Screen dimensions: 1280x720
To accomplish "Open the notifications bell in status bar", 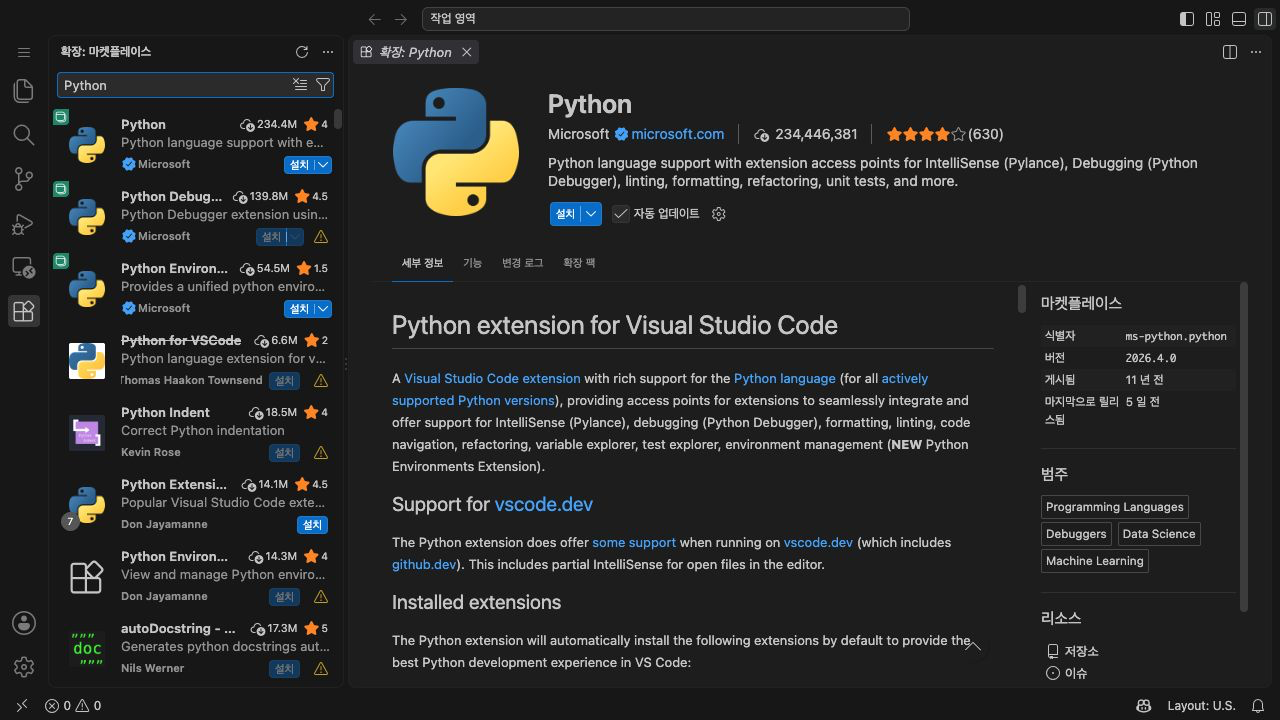I will pyautogui.click(x=1258, y=706).
